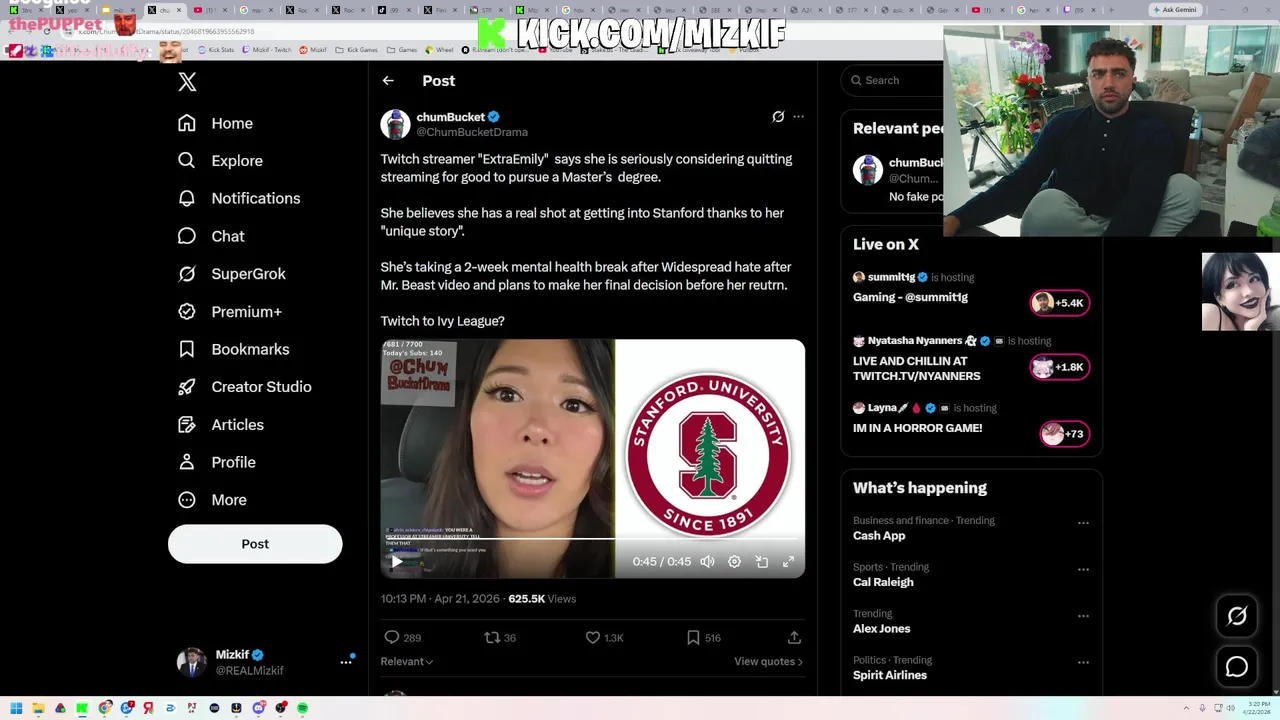
Task: Open chumBucket profile avatar on post
Action: click(x=395, y=124)
